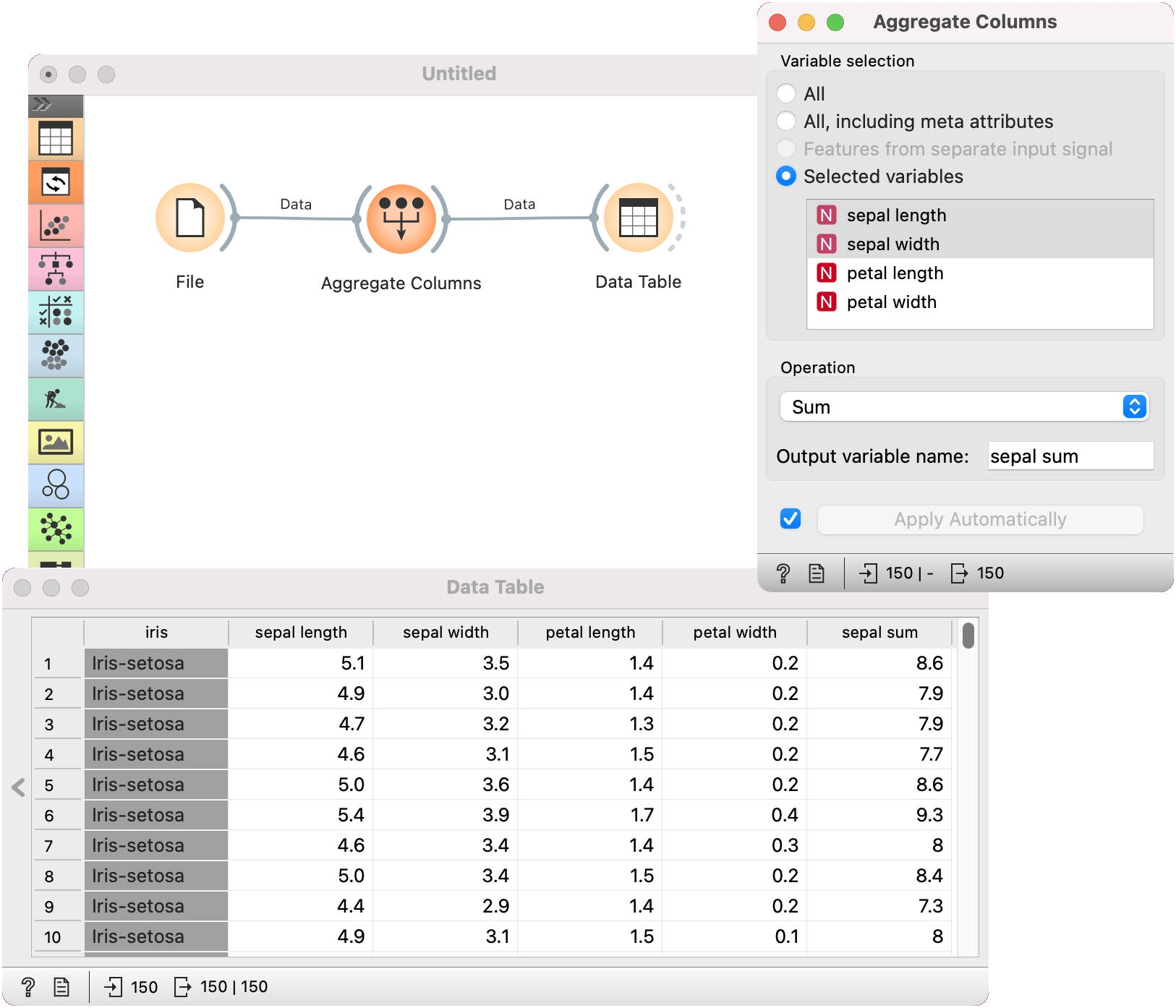
Task: Choose "All, including meta attributes" option
Action: click(x=786, y=121)
